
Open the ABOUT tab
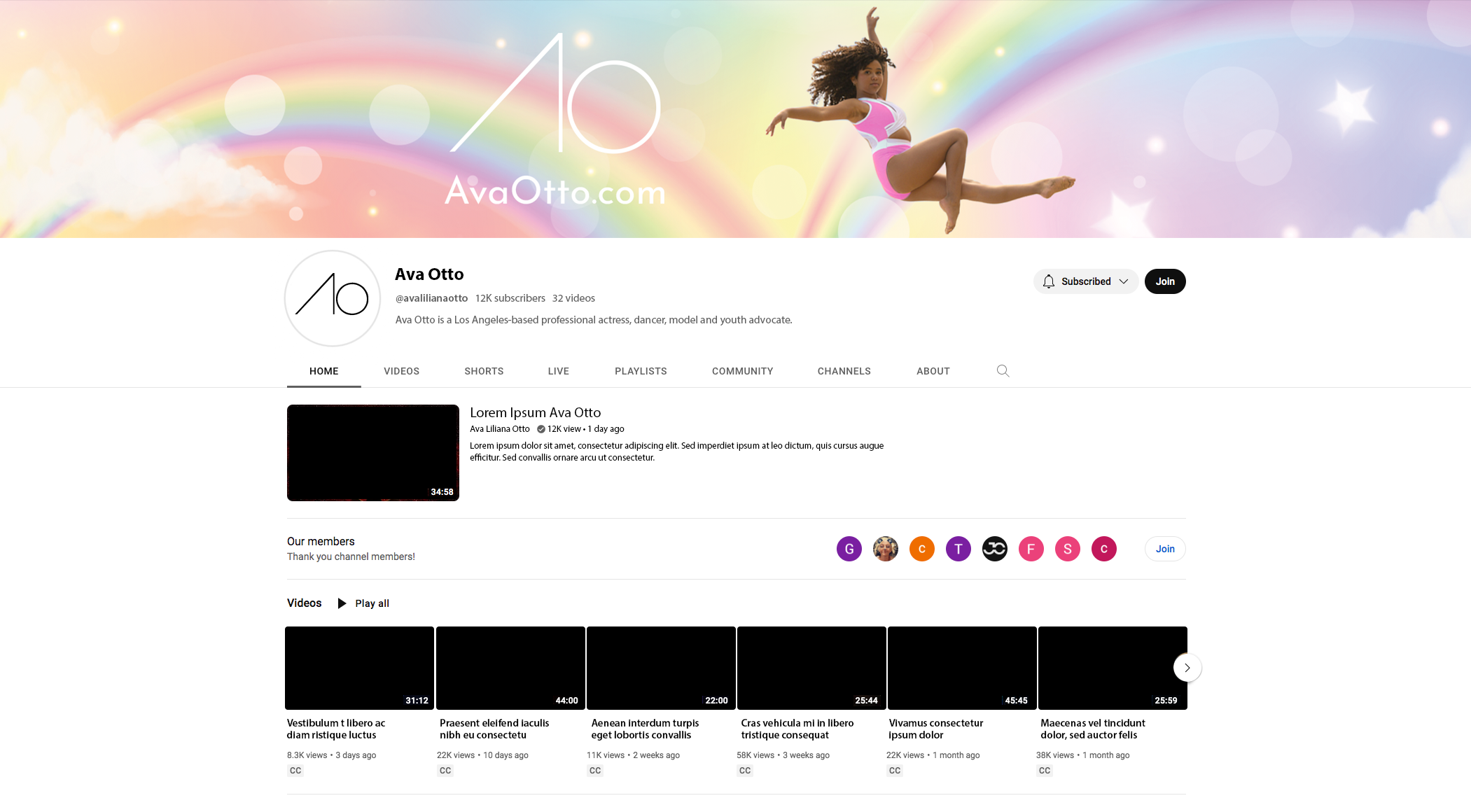click(x=933, y=371)
